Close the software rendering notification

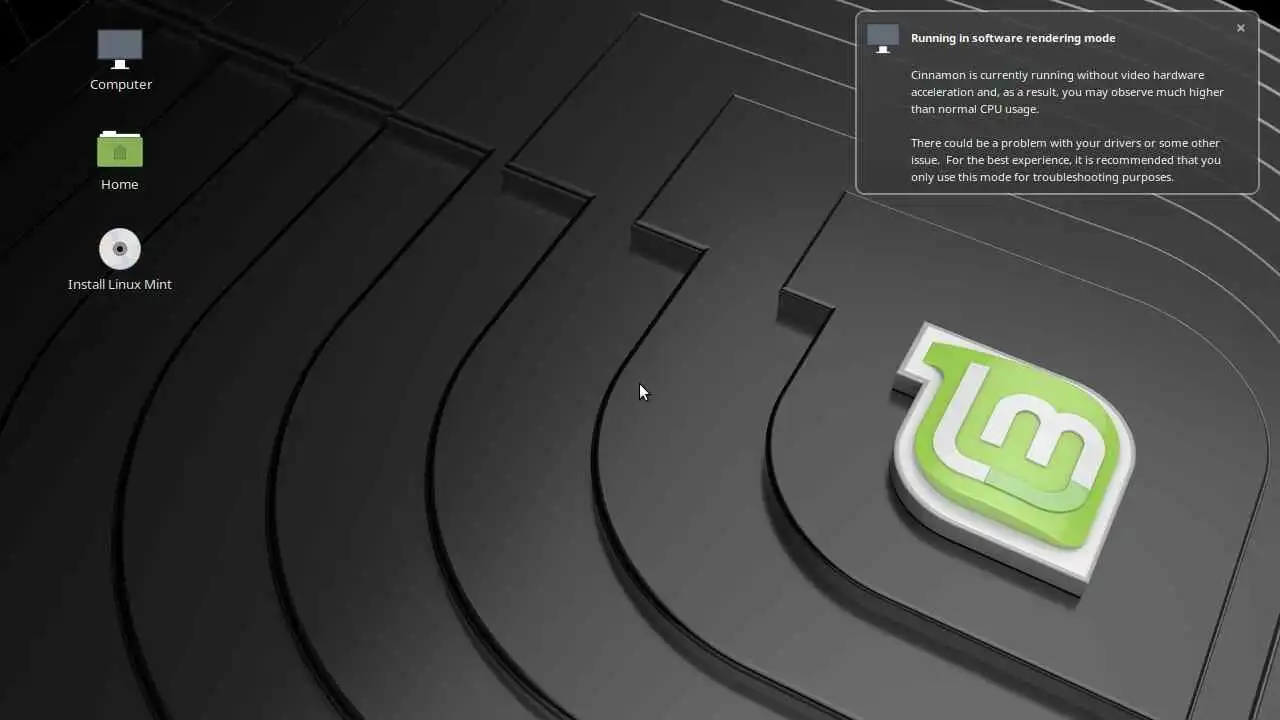click(x=1240, y=28)
